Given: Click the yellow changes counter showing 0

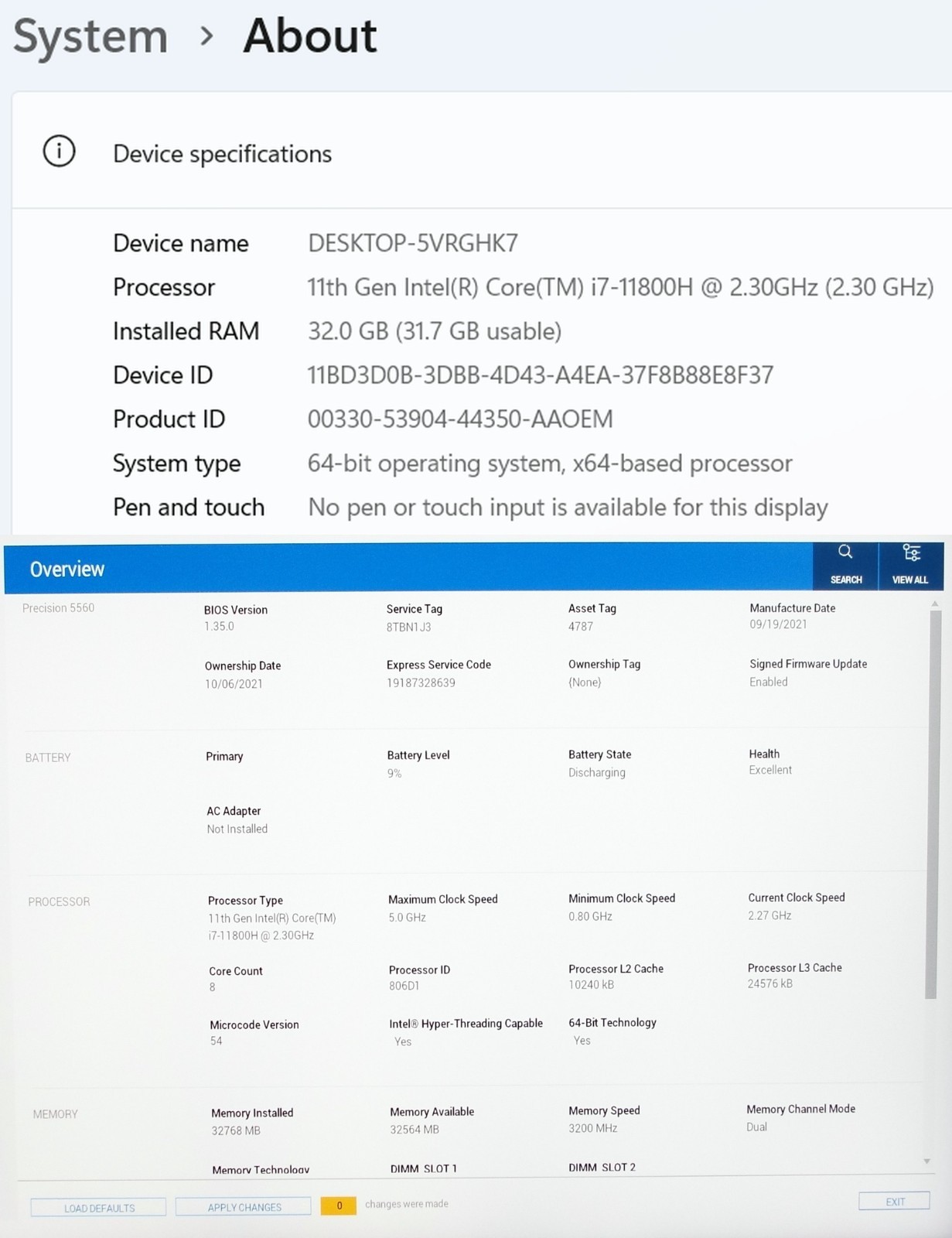Looking at the screenshot, I should click(x=339, y=1206).
